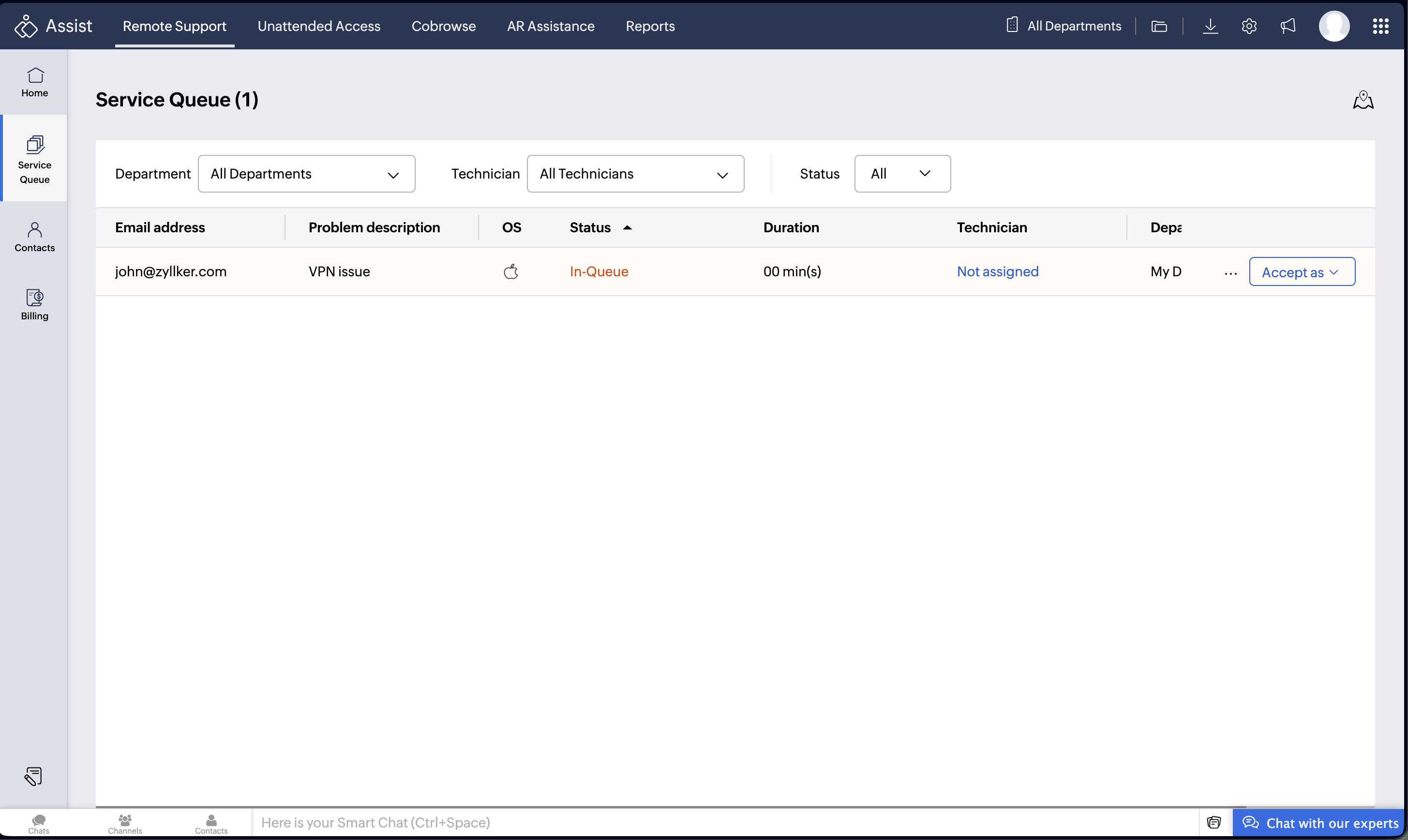The image size is (1408, 840).
Task: Expand the All Departments filter dropdown
Action: (x=306, y=174)
